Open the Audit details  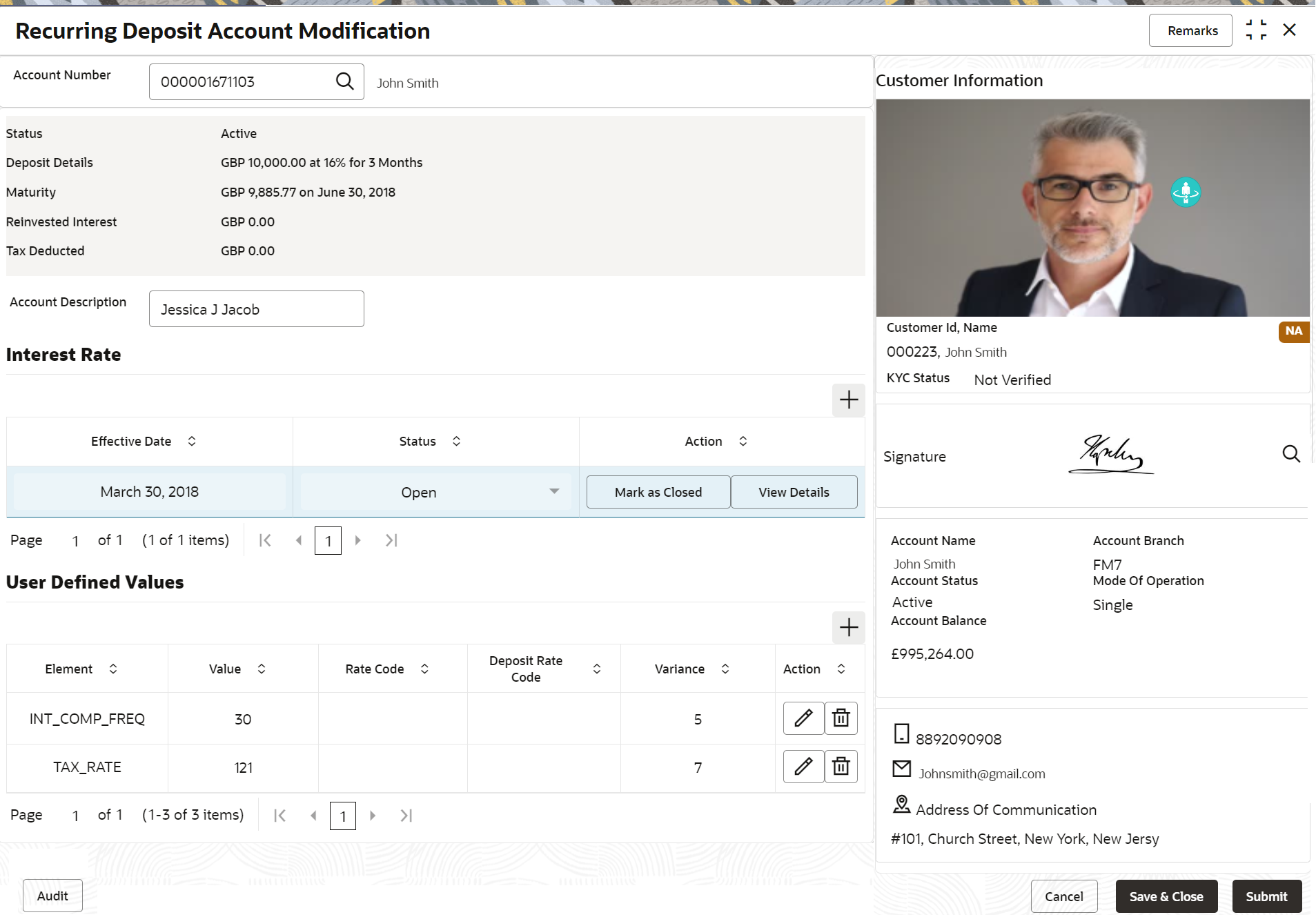(x=52, y=896)
